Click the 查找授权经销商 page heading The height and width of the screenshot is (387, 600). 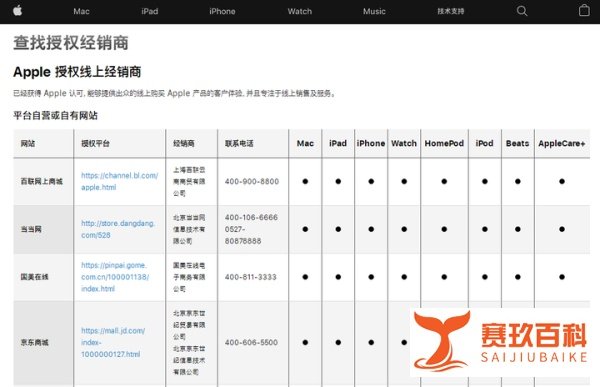tap(71, 42)
